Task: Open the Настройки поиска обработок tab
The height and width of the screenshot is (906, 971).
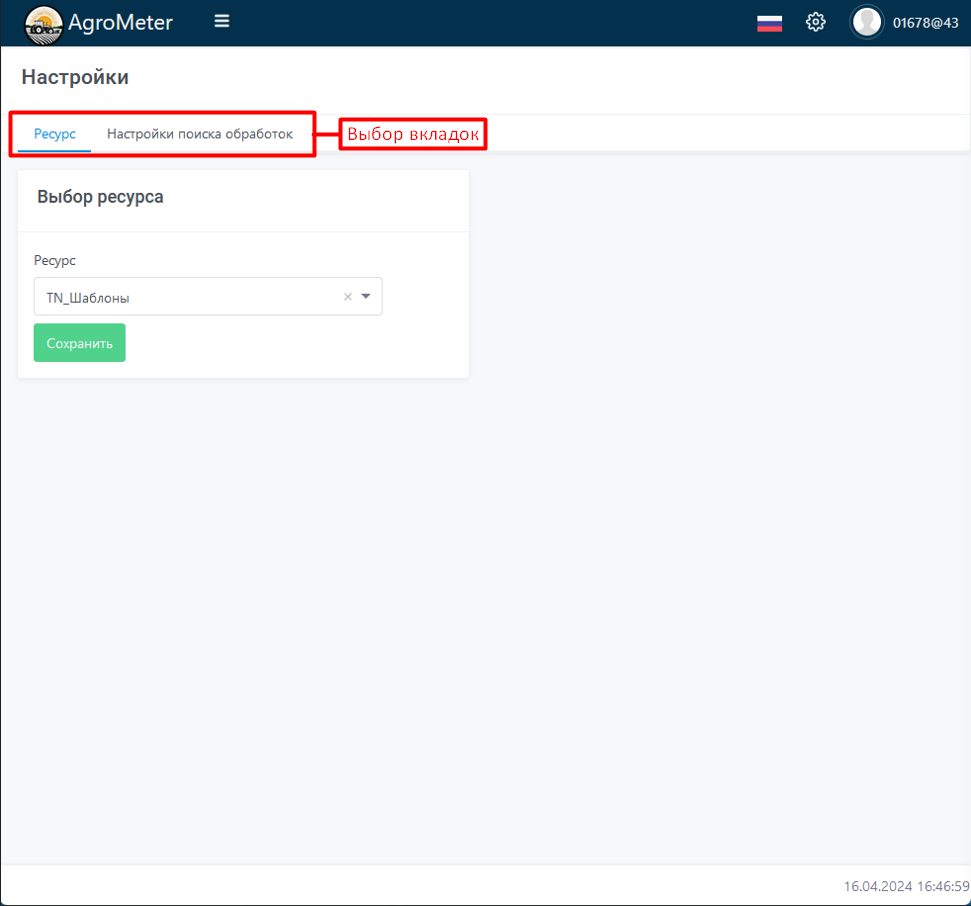Action: [200, 134]
